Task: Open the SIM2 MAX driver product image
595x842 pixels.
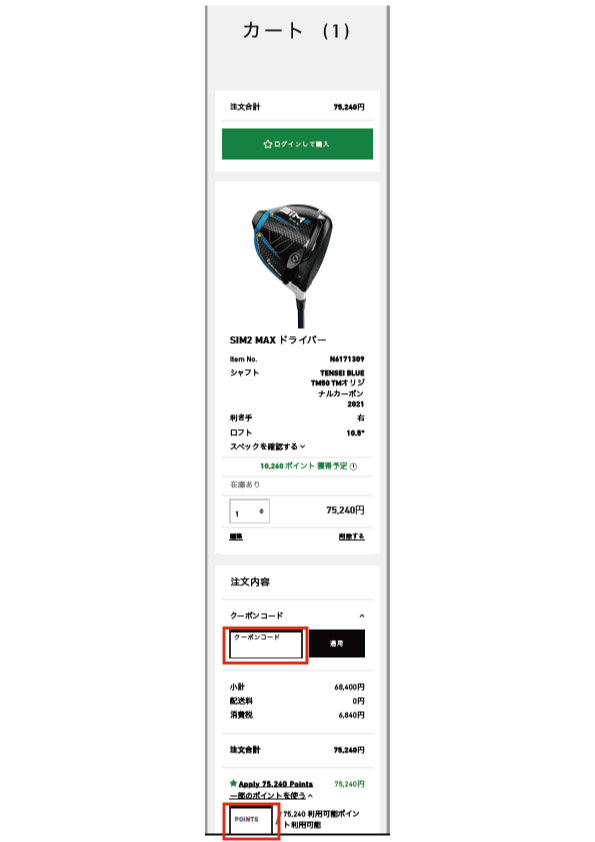Action: coord(293,263)
